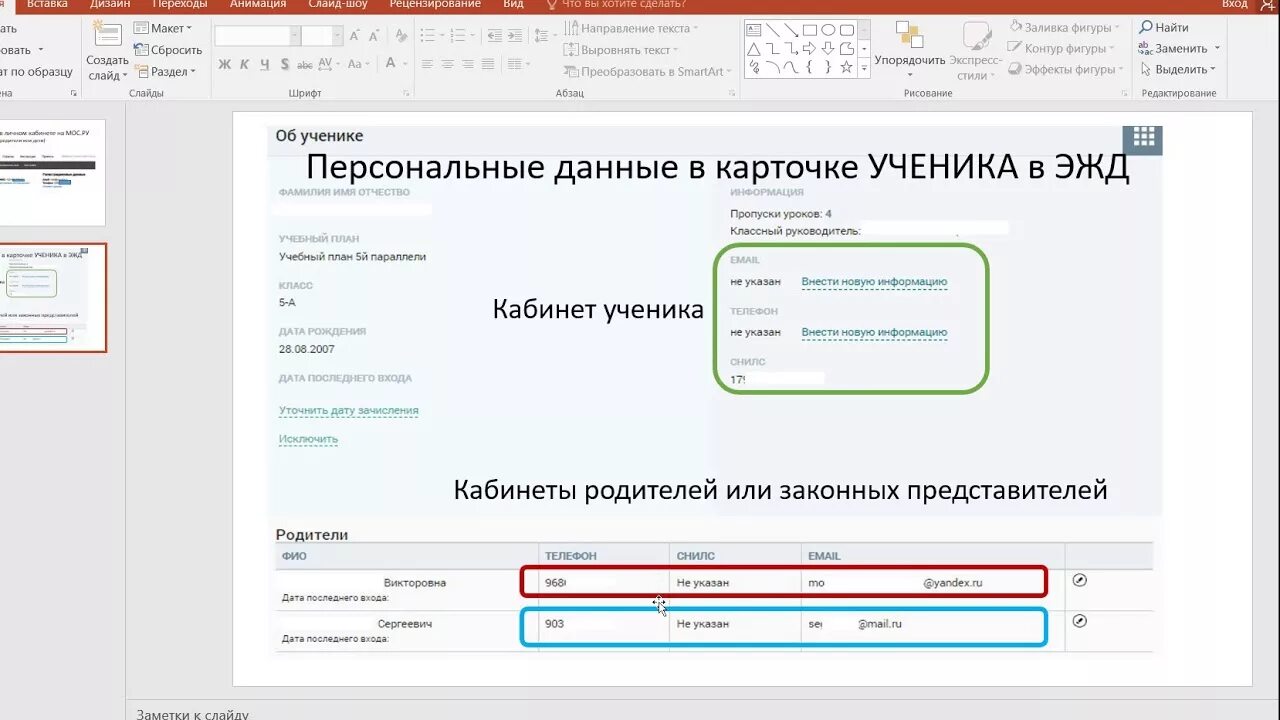Click Преобразовать в SmartArt
Image resolution: width=1280 pixels, height=720 pixels.
pyautogui.click(x=648, y=71)
